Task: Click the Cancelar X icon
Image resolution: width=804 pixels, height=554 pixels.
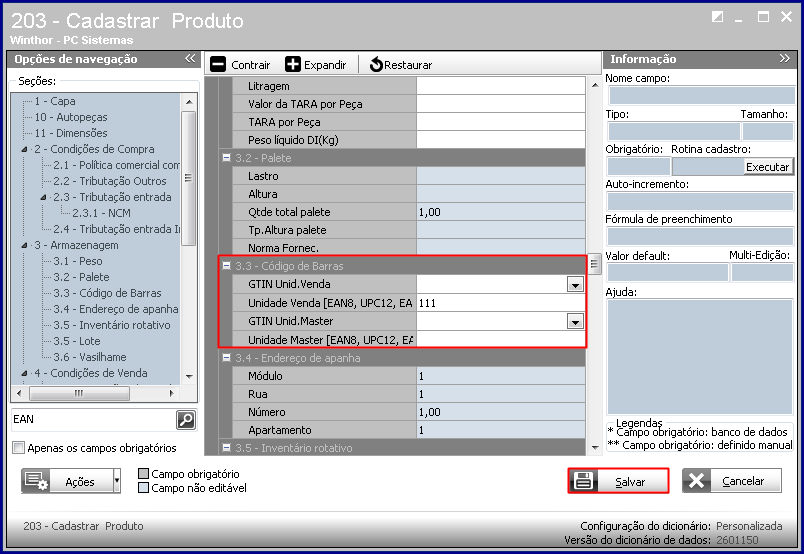Action: click(x=696, y=481)
